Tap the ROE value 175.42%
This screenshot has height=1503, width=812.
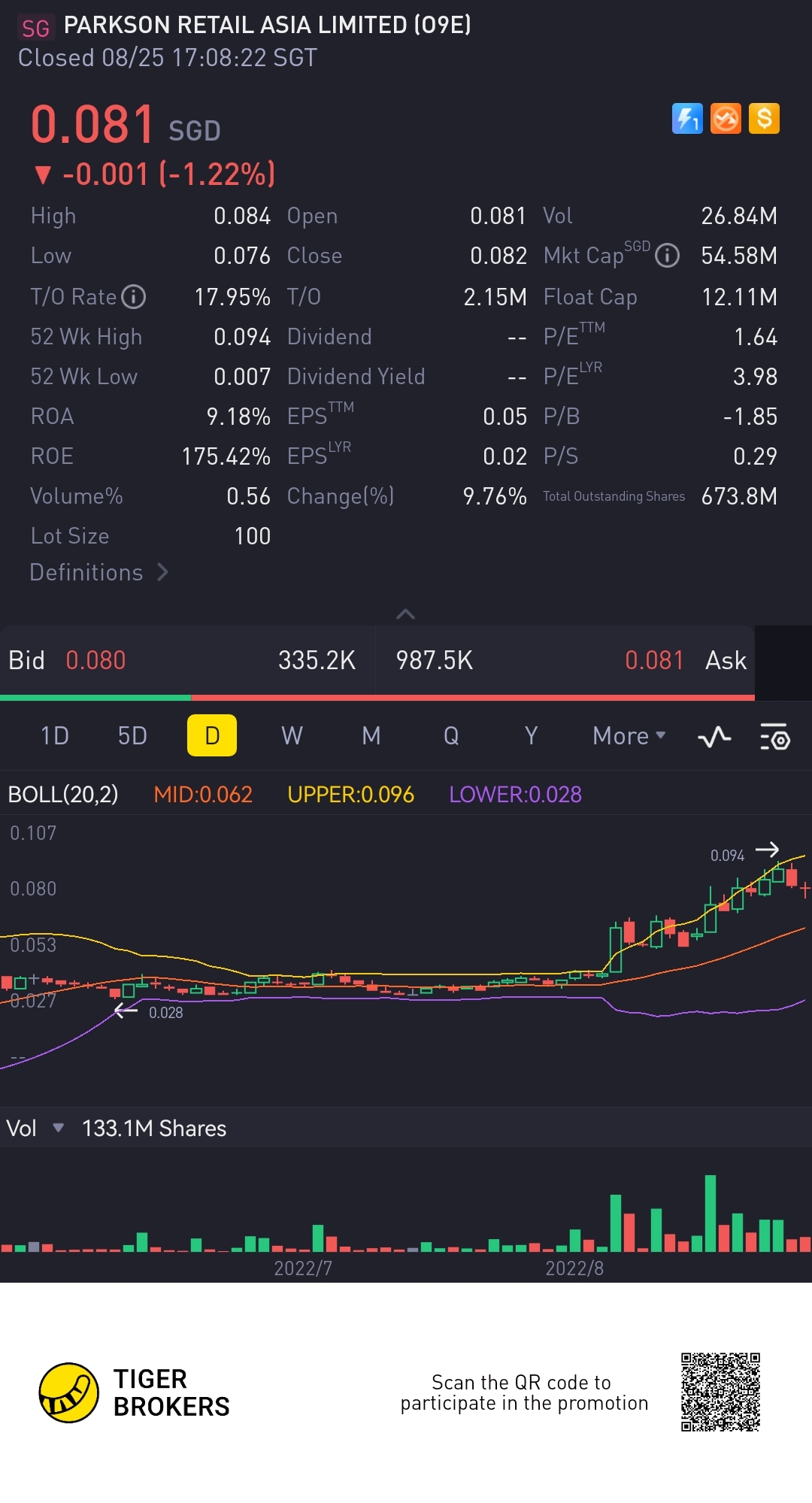[x=226, y=456]
